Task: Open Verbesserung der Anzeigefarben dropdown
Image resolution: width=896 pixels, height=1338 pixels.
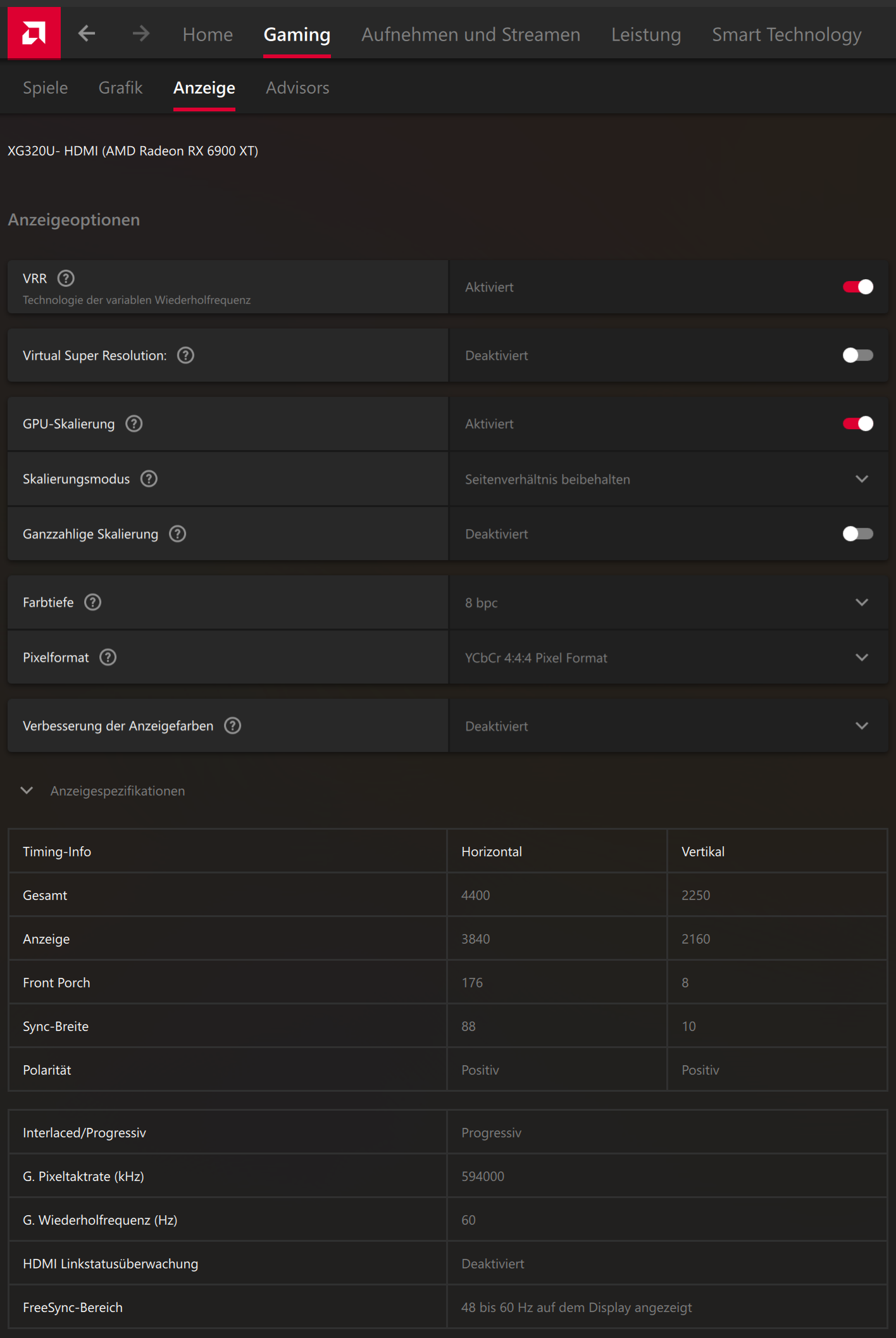Action: click(668, 726)
